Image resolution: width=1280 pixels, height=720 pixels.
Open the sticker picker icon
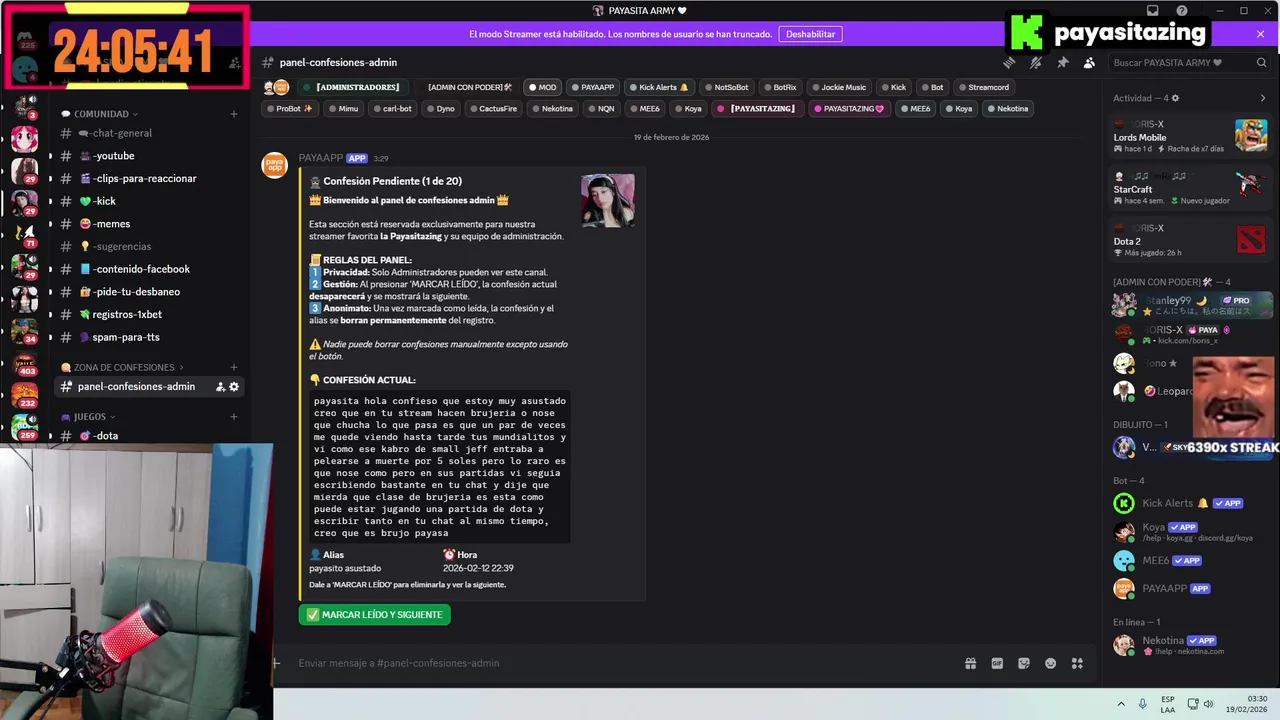coord(1024,663)
